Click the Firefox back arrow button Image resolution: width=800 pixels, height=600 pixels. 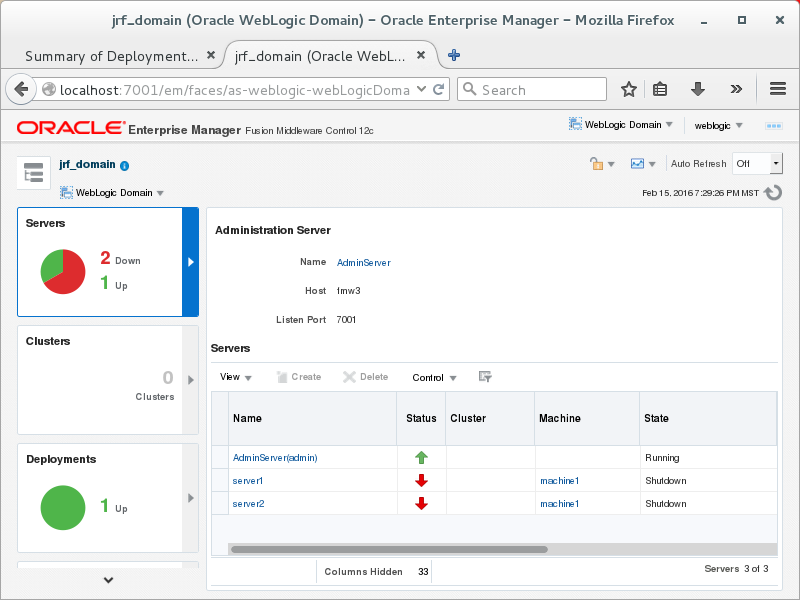pyautogui.click(x=21, y=90)
